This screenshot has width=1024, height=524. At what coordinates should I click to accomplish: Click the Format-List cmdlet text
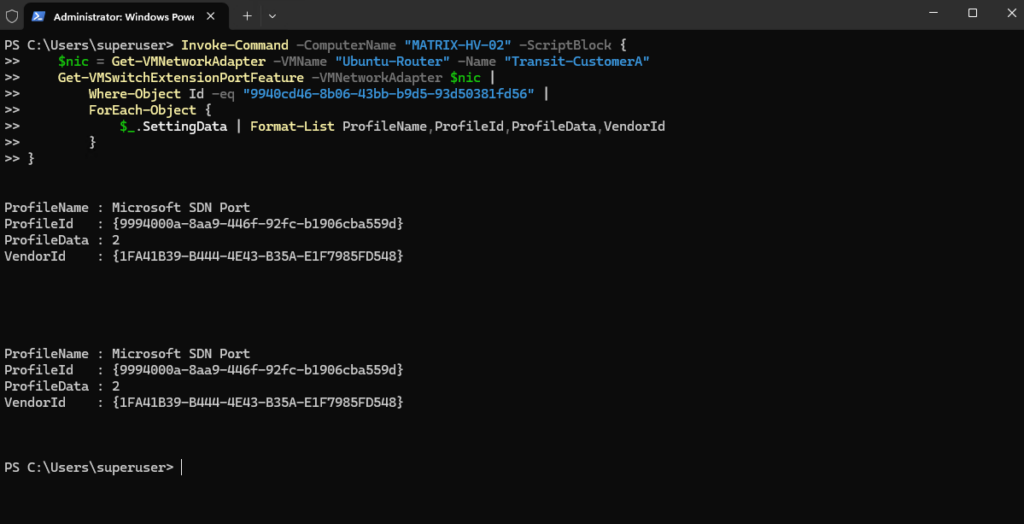(x=293, y=126)
